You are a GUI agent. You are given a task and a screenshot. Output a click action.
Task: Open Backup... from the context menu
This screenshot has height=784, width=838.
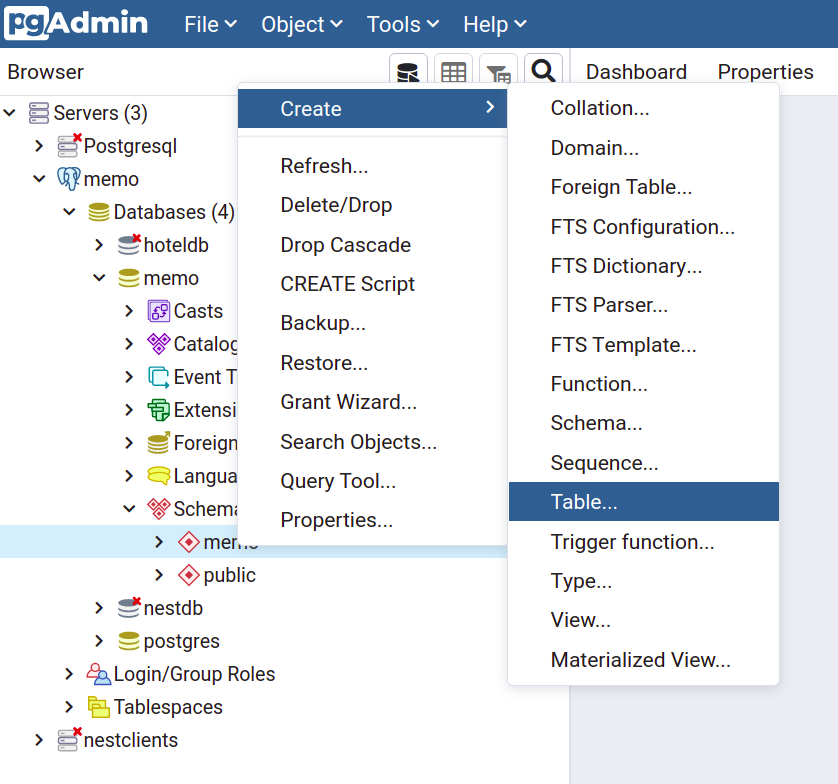click(373, 323)
